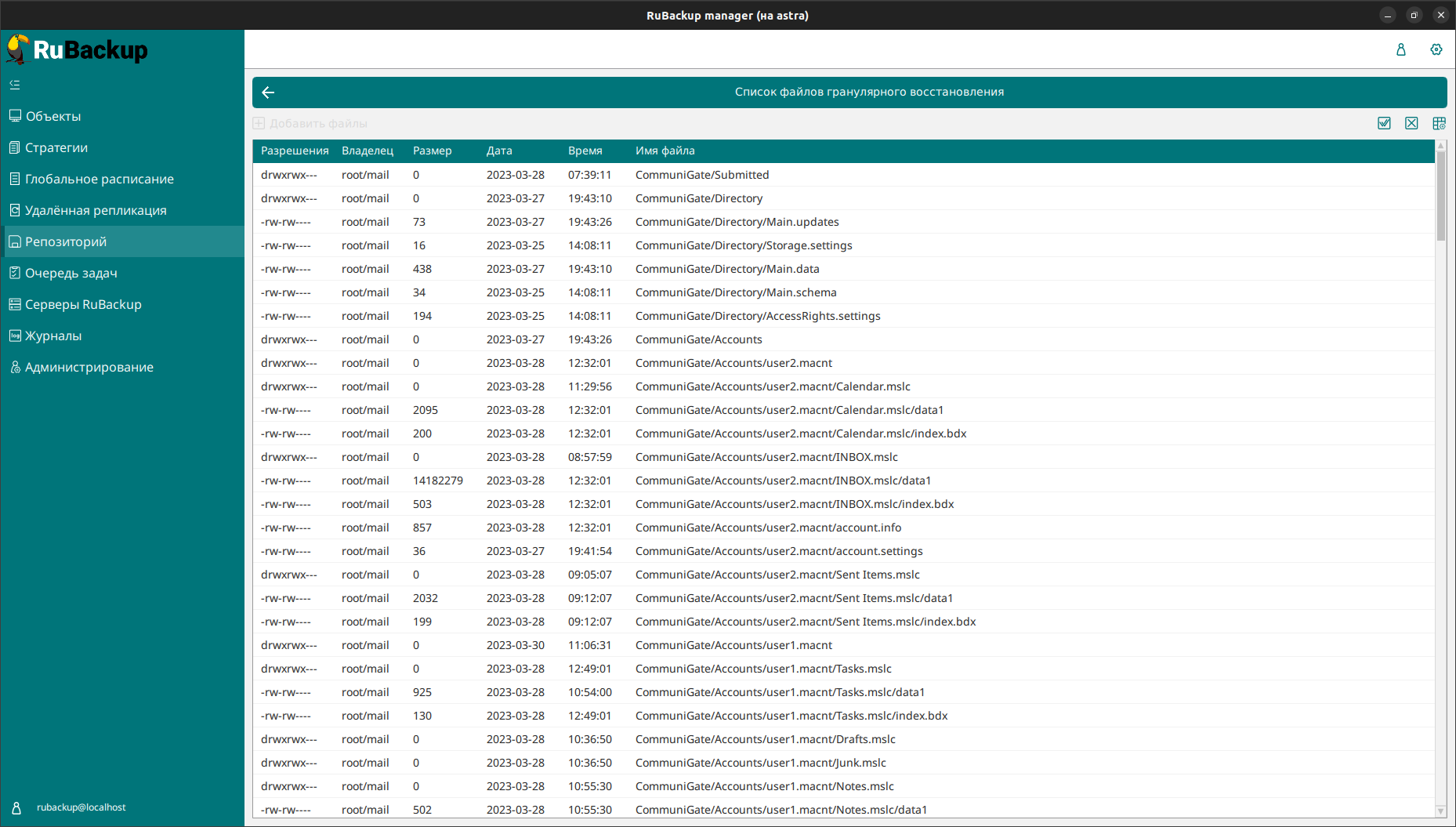Image resolution: width=1456 pixels, height=827 pixels.
Task: Open the user profile icon at top right
Action: (x=1400, y=49)
